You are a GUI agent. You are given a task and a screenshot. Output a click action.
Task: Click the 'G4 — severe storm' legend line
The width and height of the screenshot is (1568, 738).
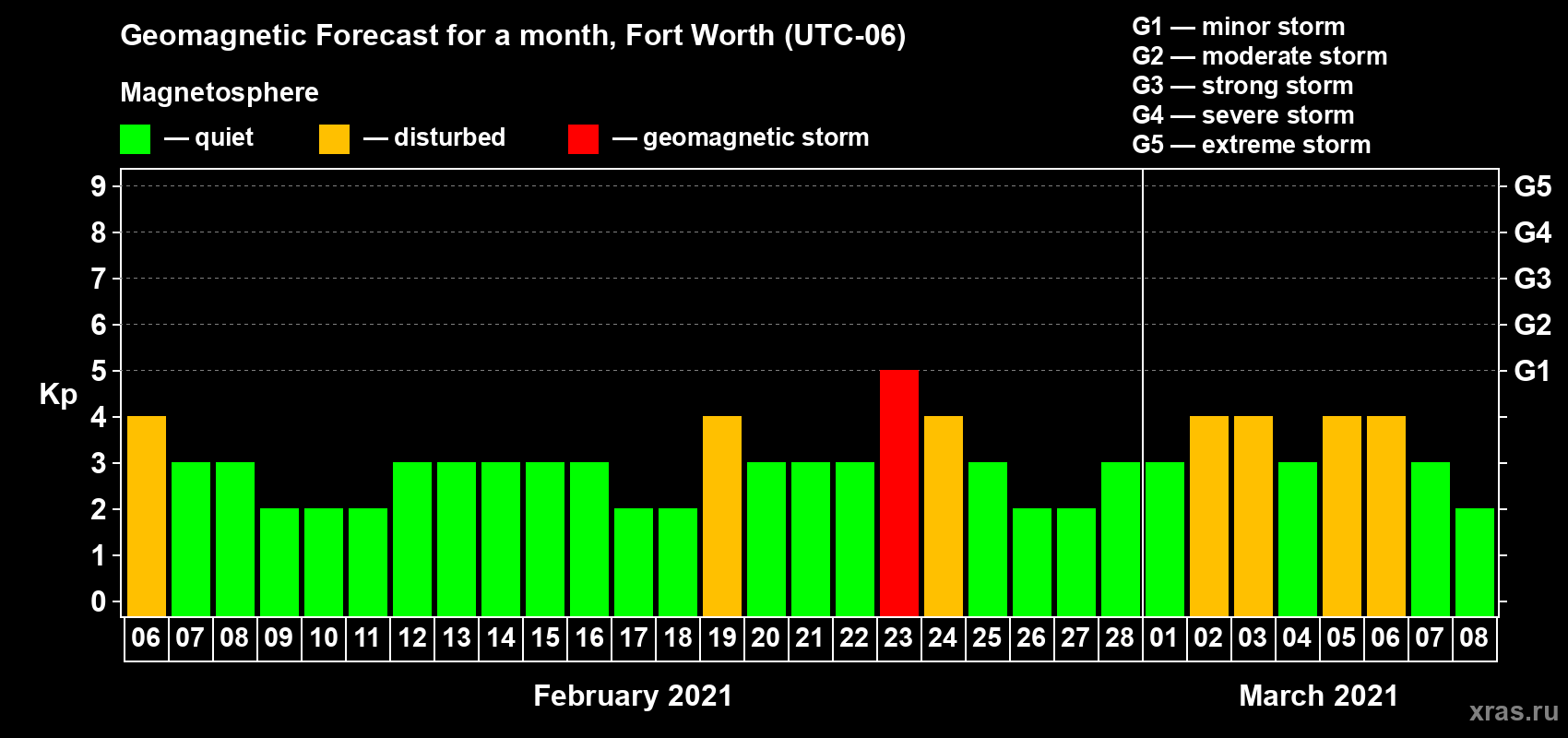point(1243,115)
